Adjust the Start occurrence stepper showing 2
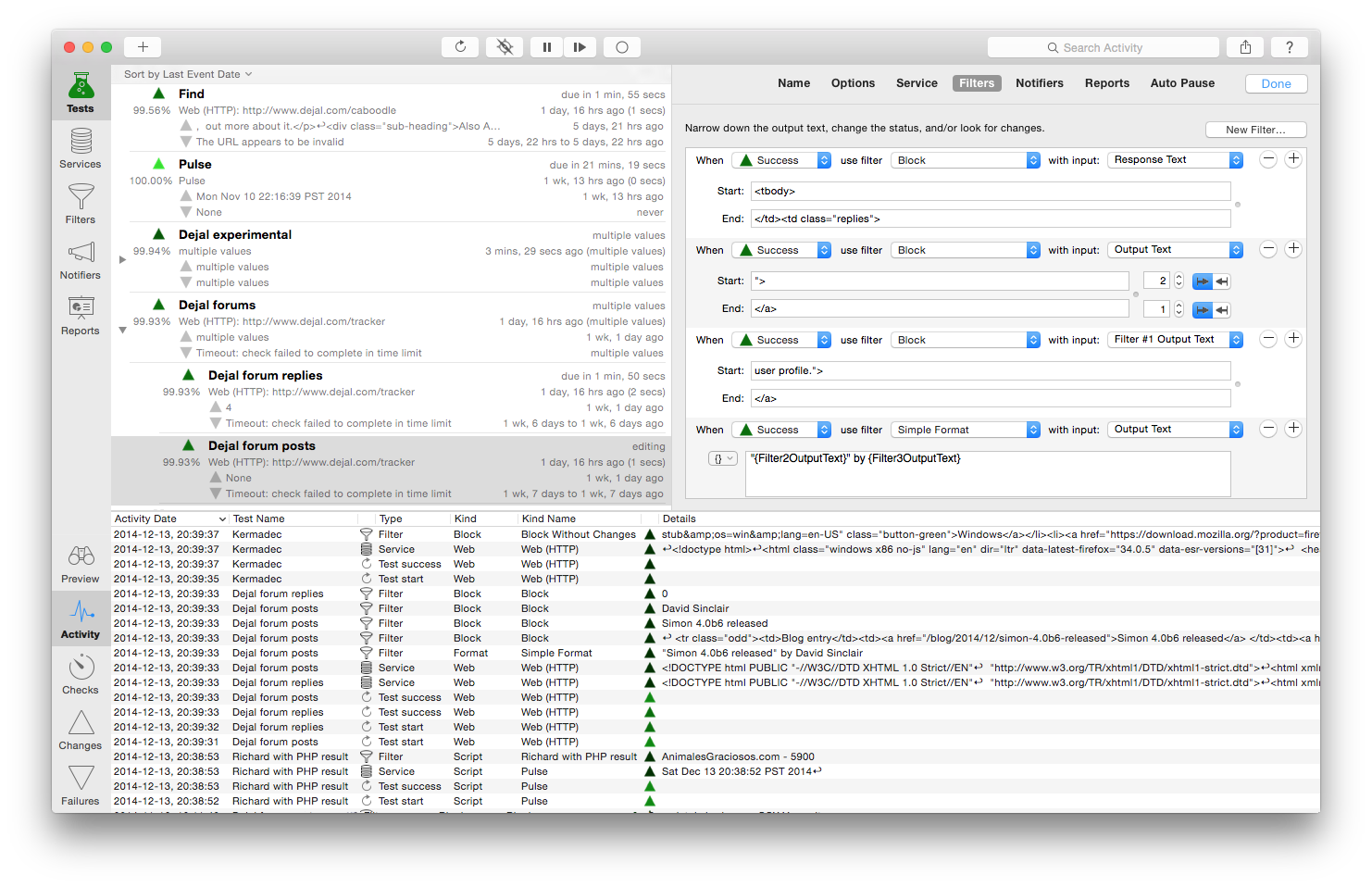 1179,281
